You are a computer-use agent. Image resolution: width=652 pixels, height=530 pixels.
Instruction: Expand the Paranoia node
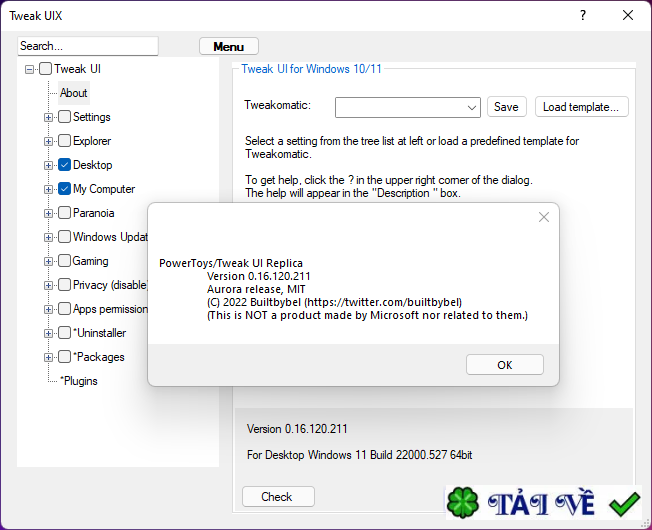(x=48, y=214)
